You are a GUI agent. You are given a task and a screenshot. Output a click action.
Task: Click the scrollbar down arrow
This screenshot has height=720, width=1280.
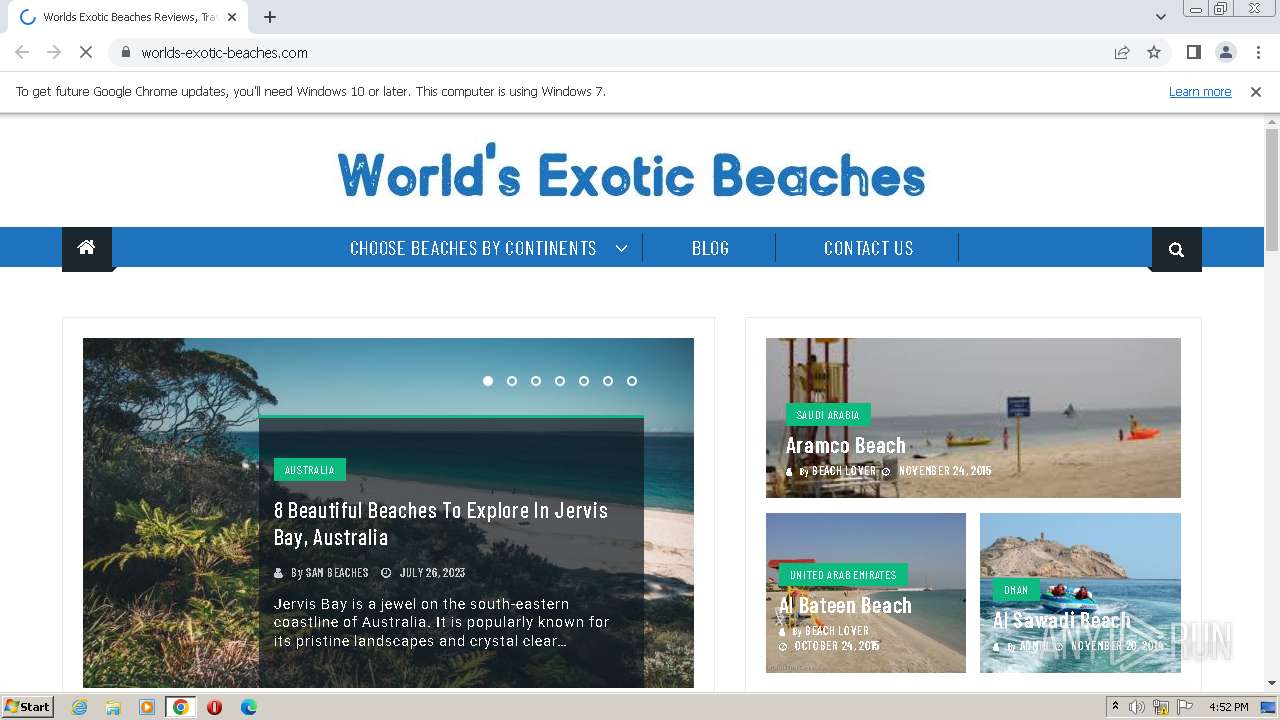click(x=1272, y=683)
